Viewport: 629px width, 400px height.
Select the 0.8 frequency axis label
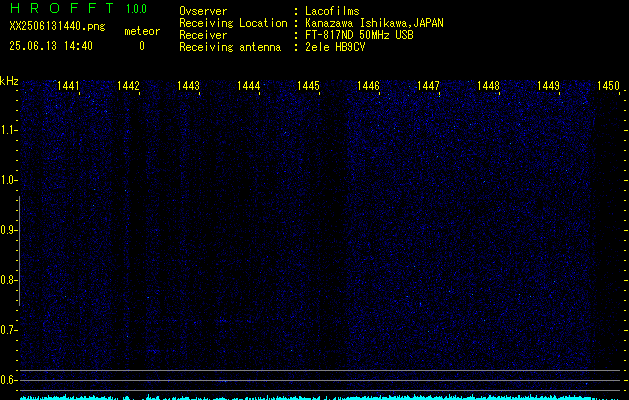point(8,280)
